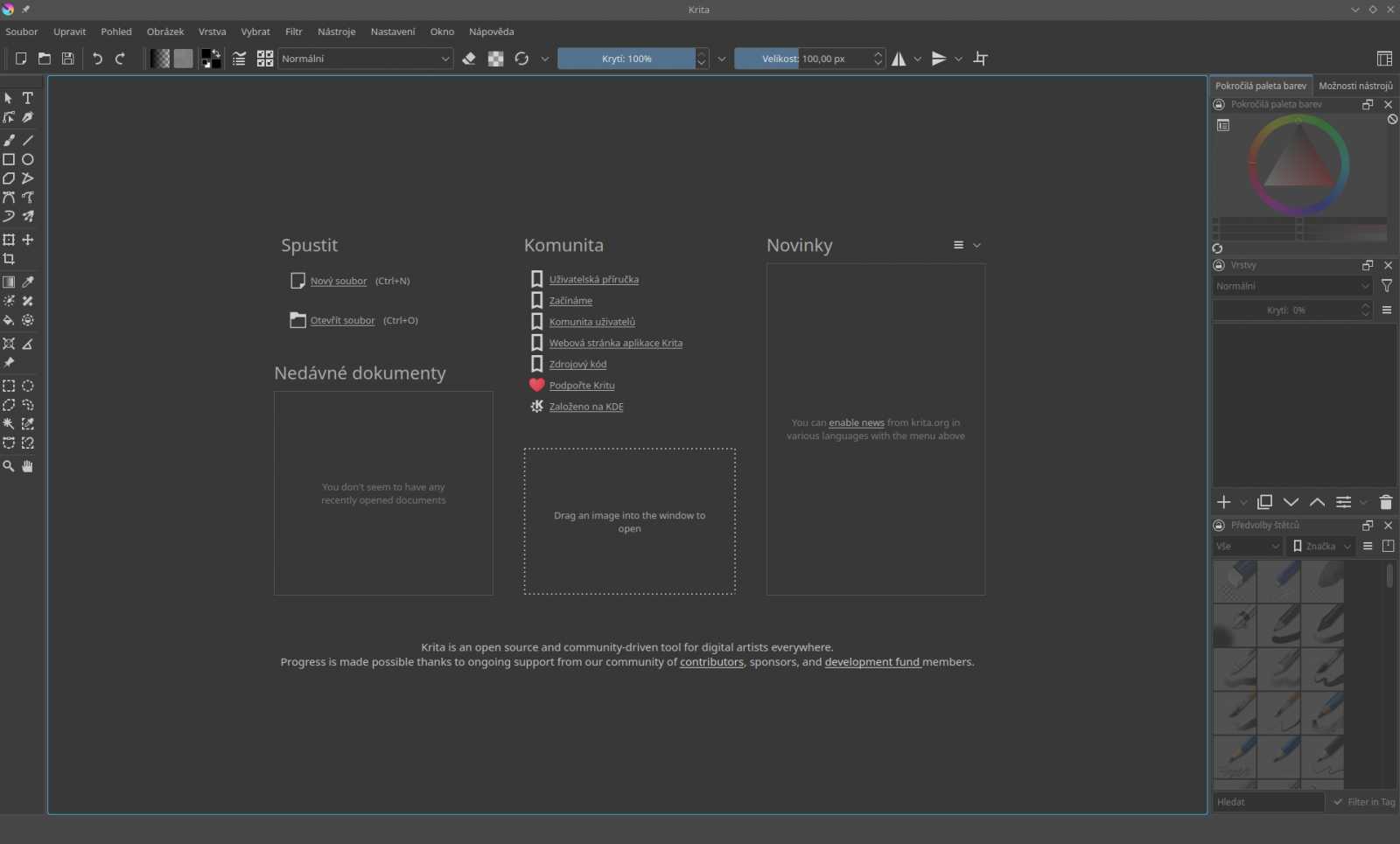Image resolution: width=1400 pixels, height=844 pixels.
Task: Select the Bezier Curve tool
Action: 9,198
